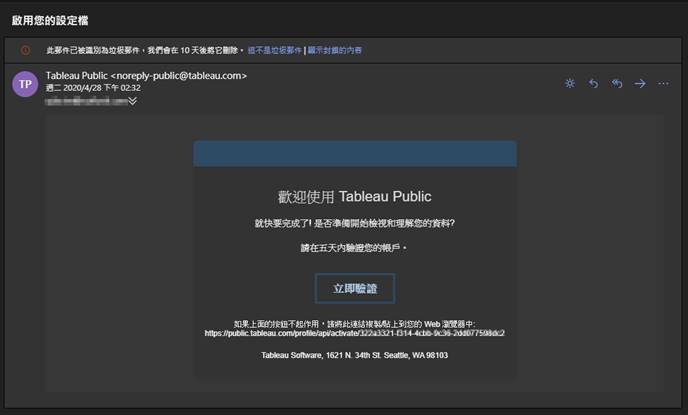
Task: Click the 立即驗證 verify button
Action: coord(355,288)
